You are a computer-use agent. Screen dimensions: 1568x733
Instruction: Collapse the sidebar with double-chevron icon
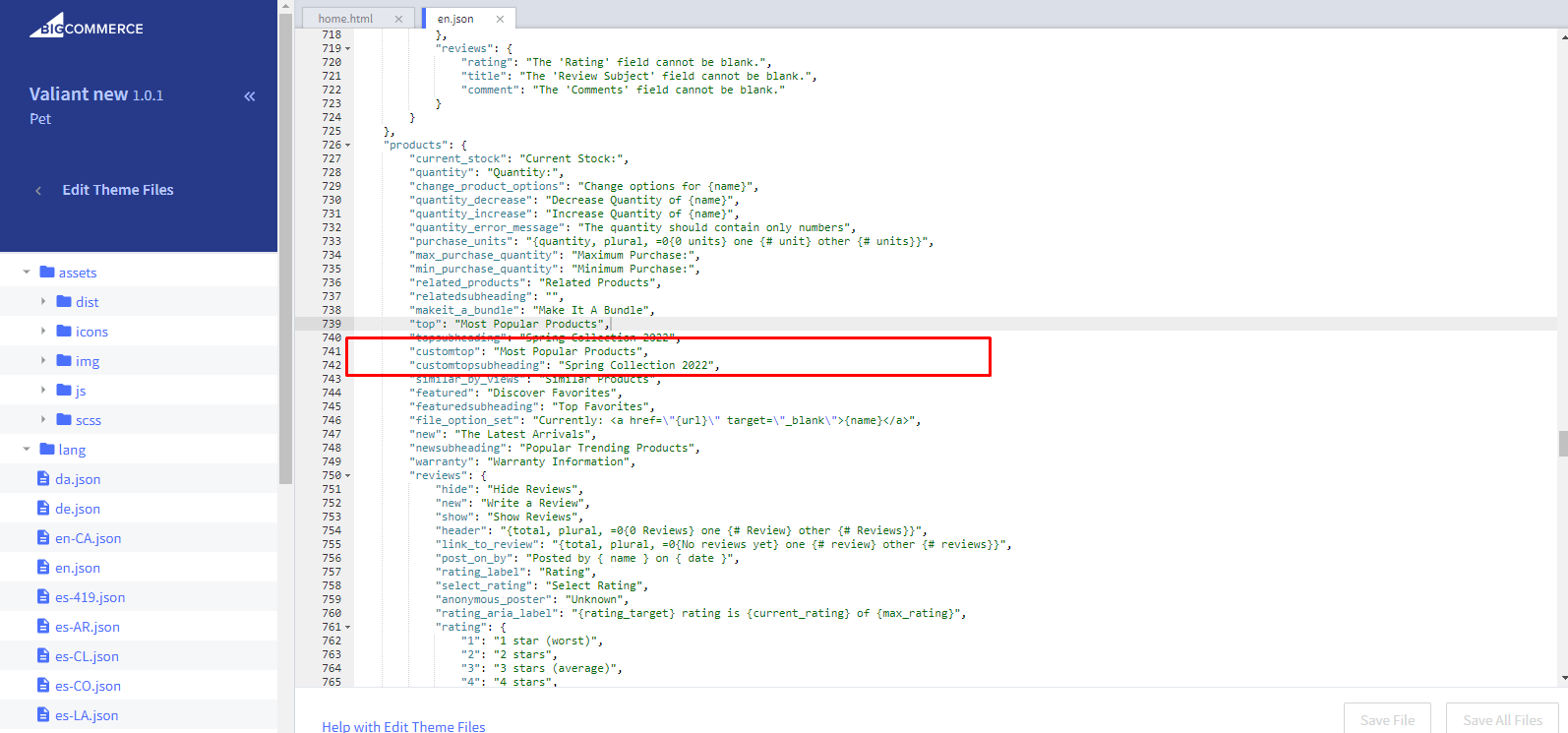(x=250, y=96)
